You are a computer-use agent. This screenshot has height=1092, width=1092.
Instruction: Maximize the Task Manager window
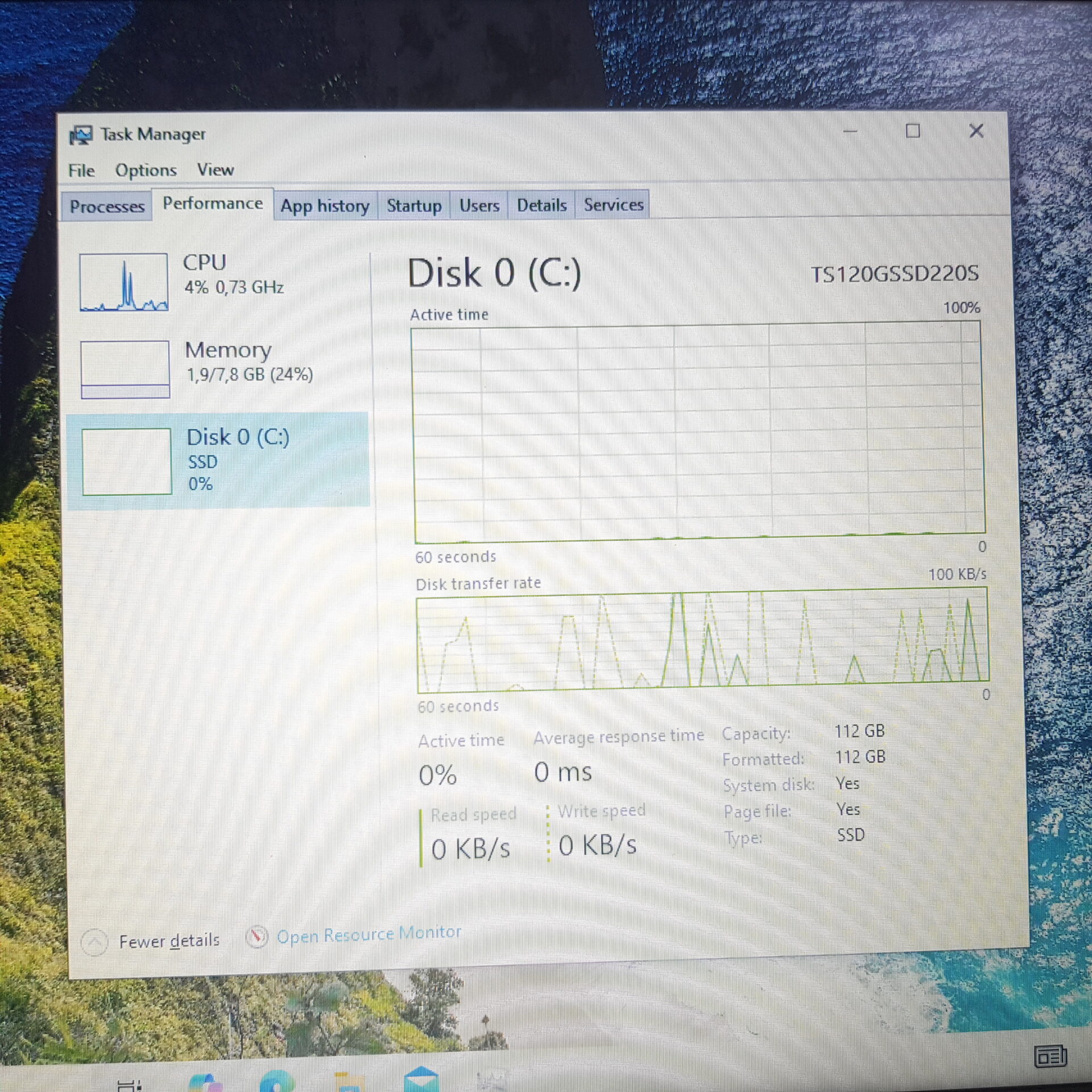point(912,131)
